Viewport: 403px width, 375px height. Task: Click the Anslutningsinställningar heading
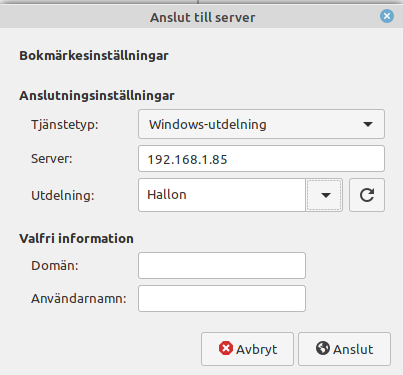point(97,96)
